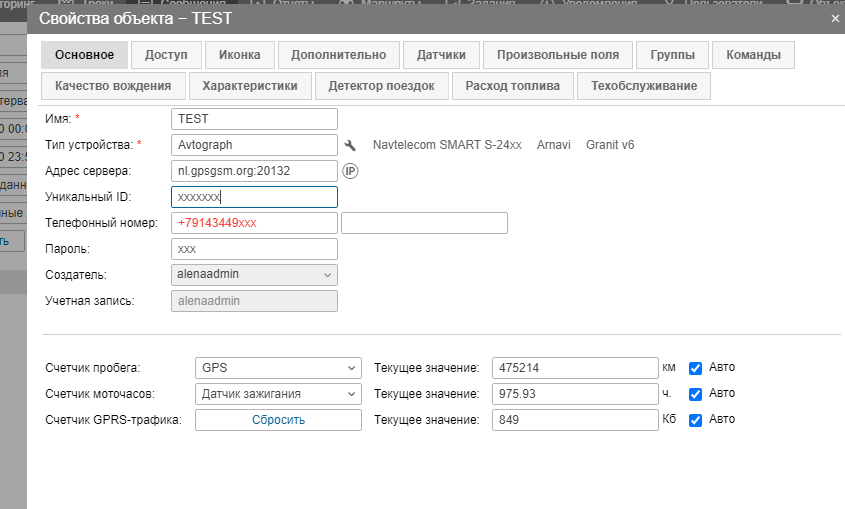Focus the Пароль input field
Screen dimensions: 845x509
coord(254,248)
